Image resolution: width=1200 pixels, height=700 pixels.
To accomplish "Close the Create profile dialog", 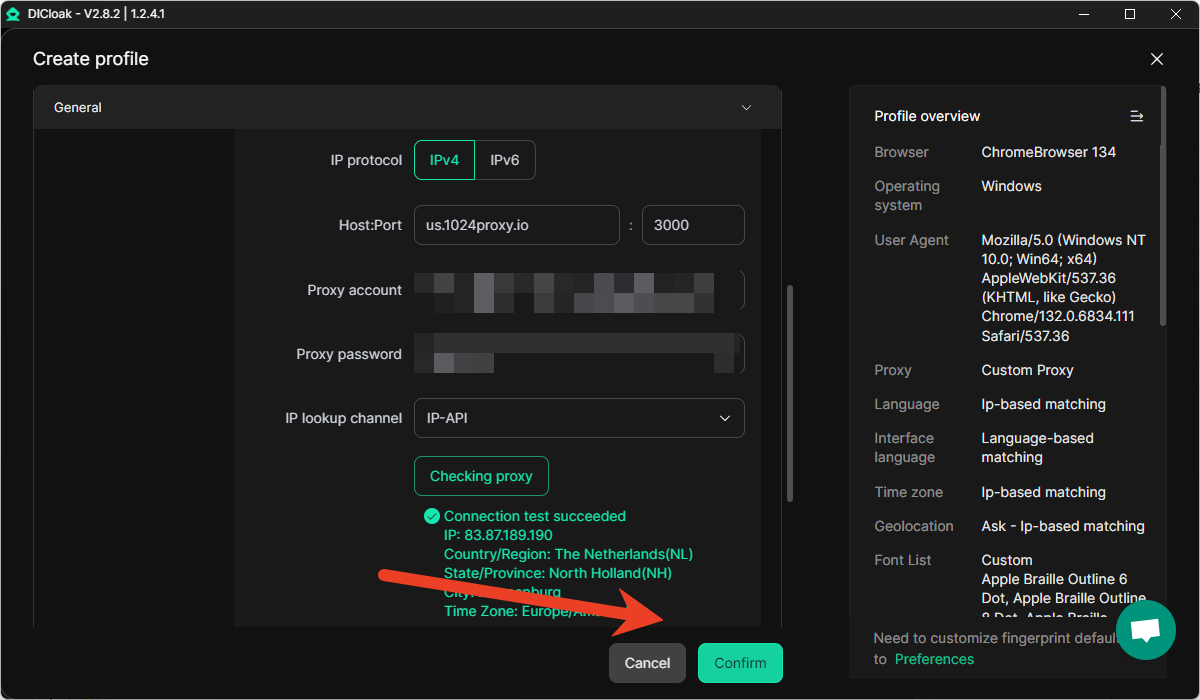I will 1156,59.
